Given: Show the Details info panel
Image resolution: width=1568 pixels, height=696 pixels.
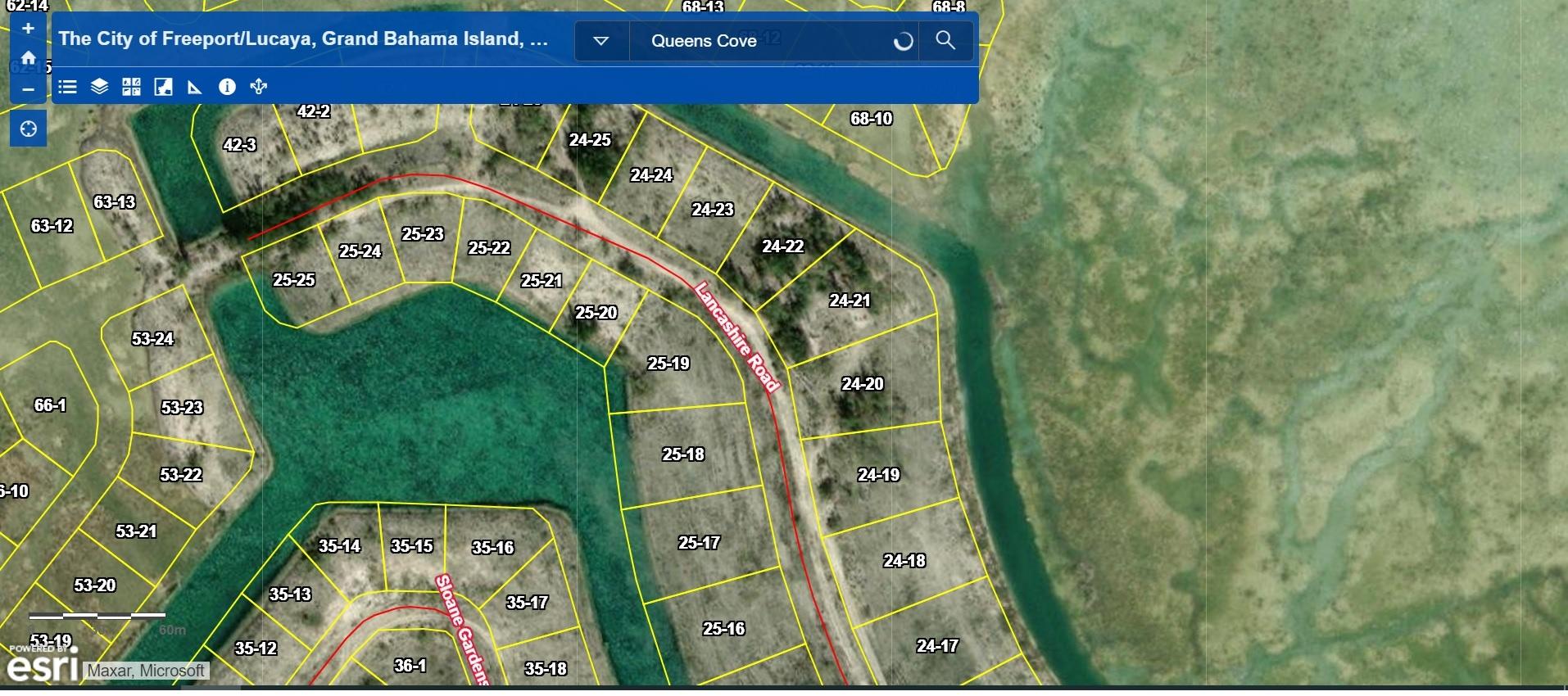Looking at the screenshot, I should click(x=227, y=87).
